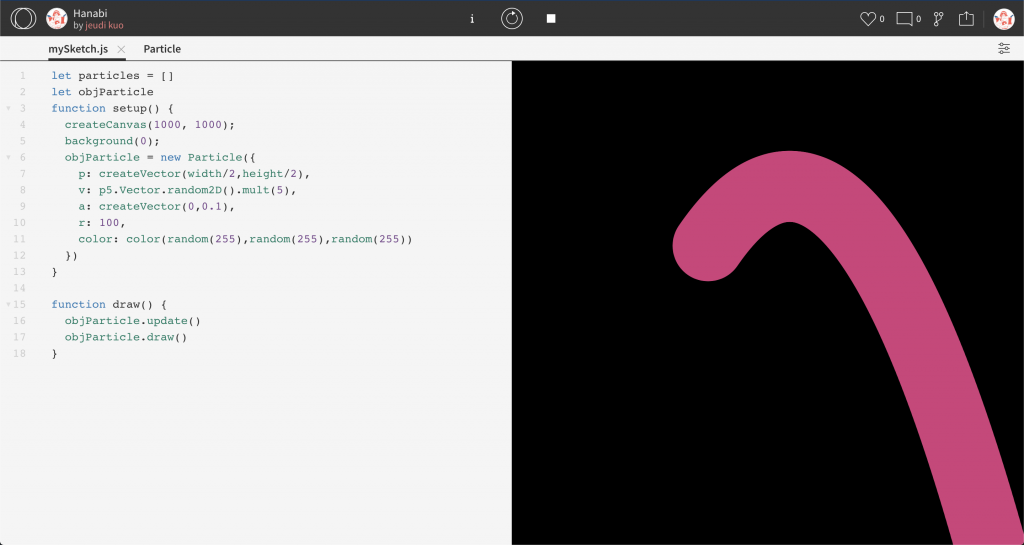
Task: Open the user account avatar menu
Action: [x=1004, y=19]
